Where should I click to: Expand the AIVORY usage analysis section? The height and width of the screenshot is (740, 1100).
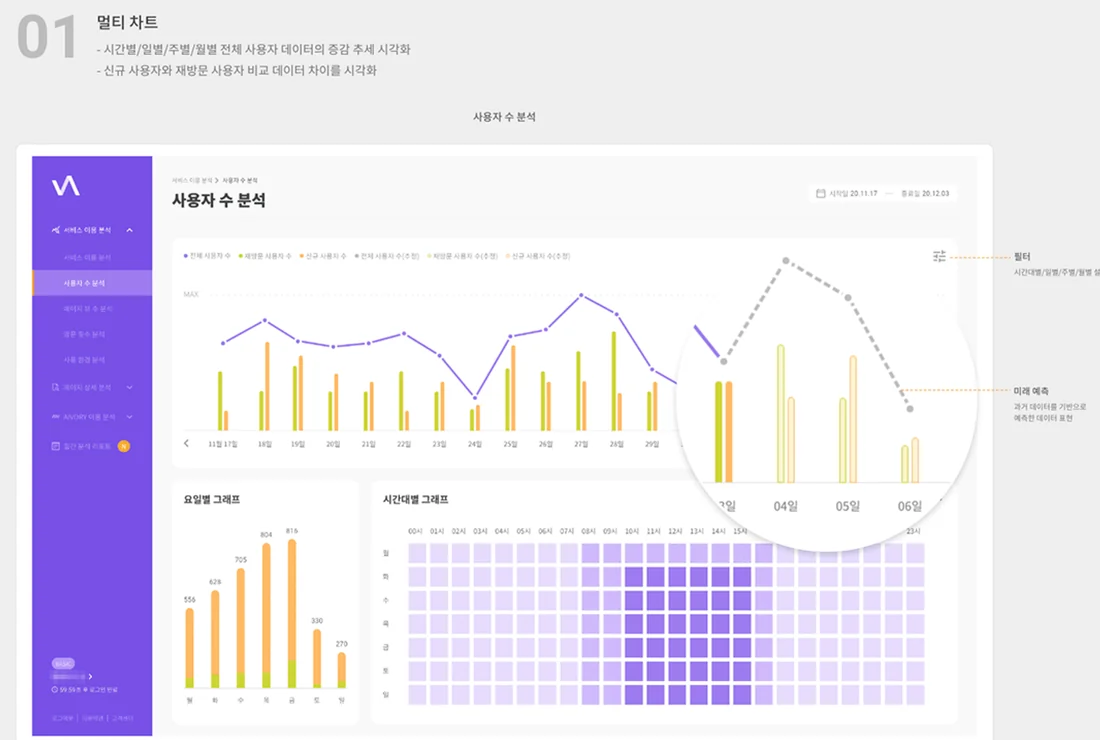pos(130,417)
